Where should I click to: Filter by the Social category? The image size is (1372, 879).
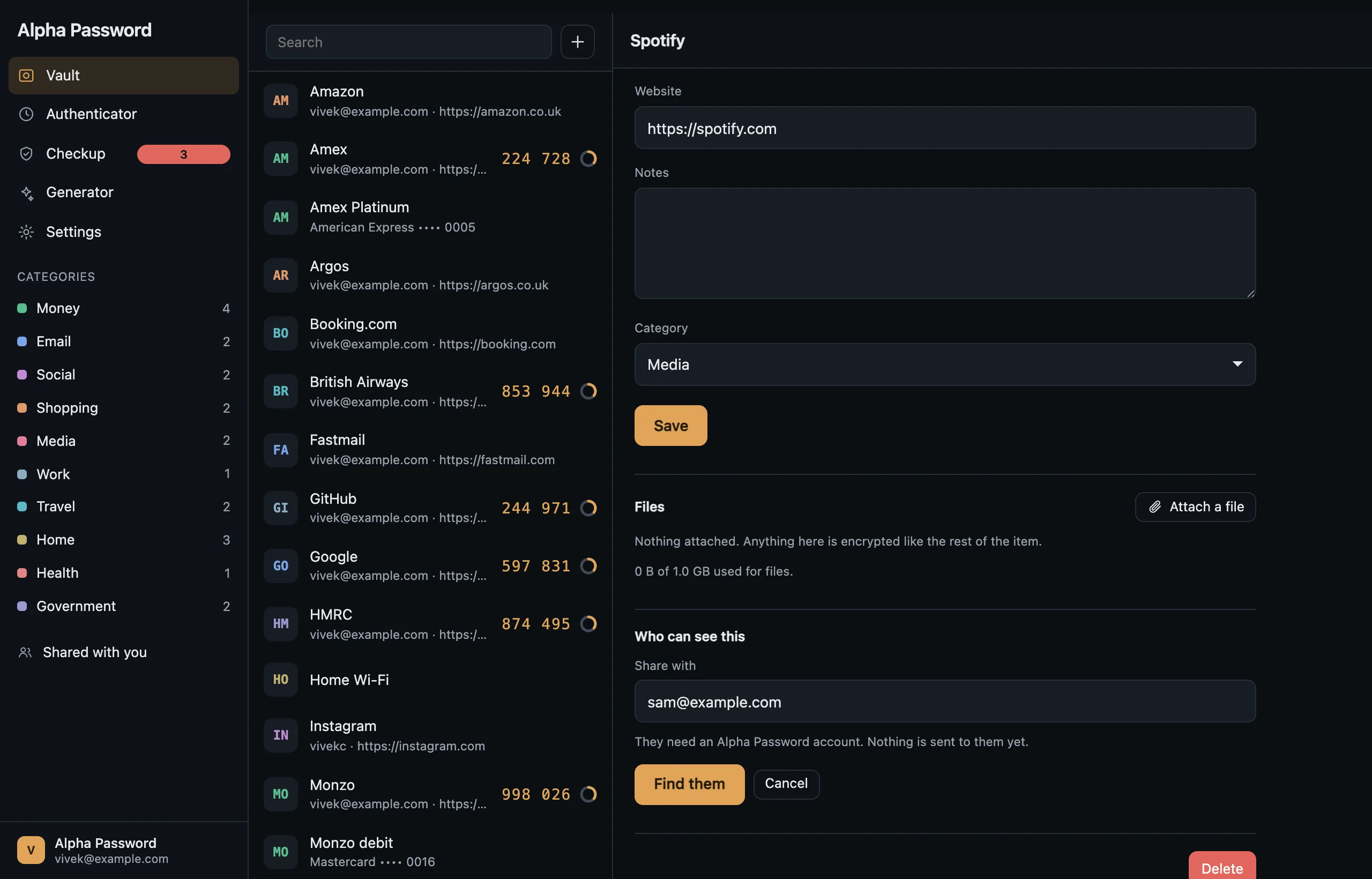tap(123, 375)
